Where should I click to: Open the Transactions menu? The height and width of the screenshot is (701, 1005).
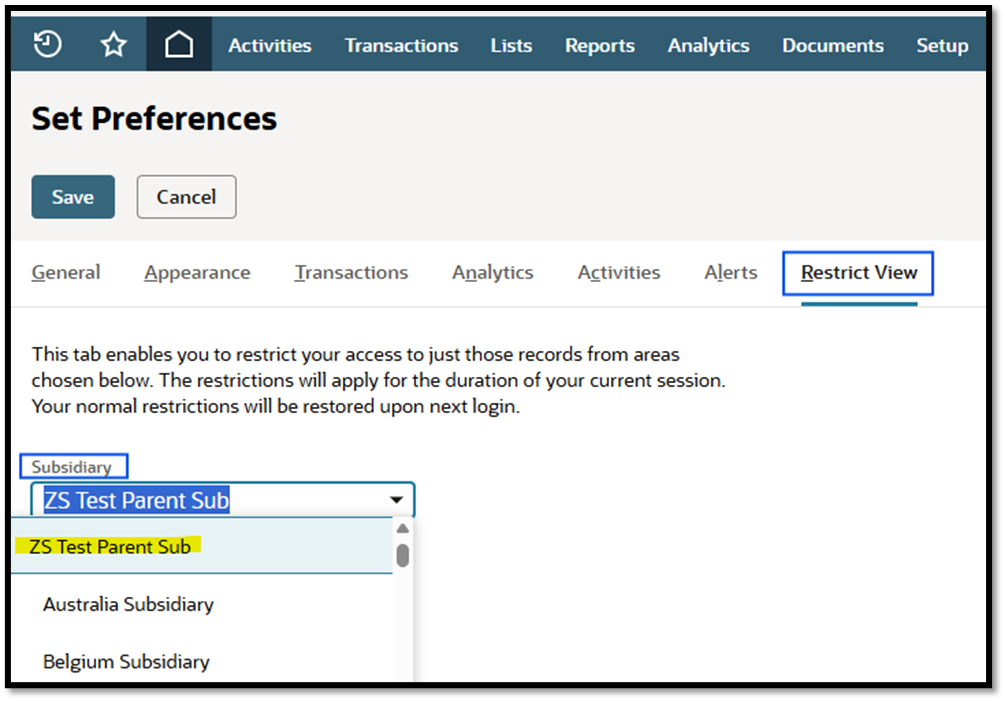tap(401, 46)
